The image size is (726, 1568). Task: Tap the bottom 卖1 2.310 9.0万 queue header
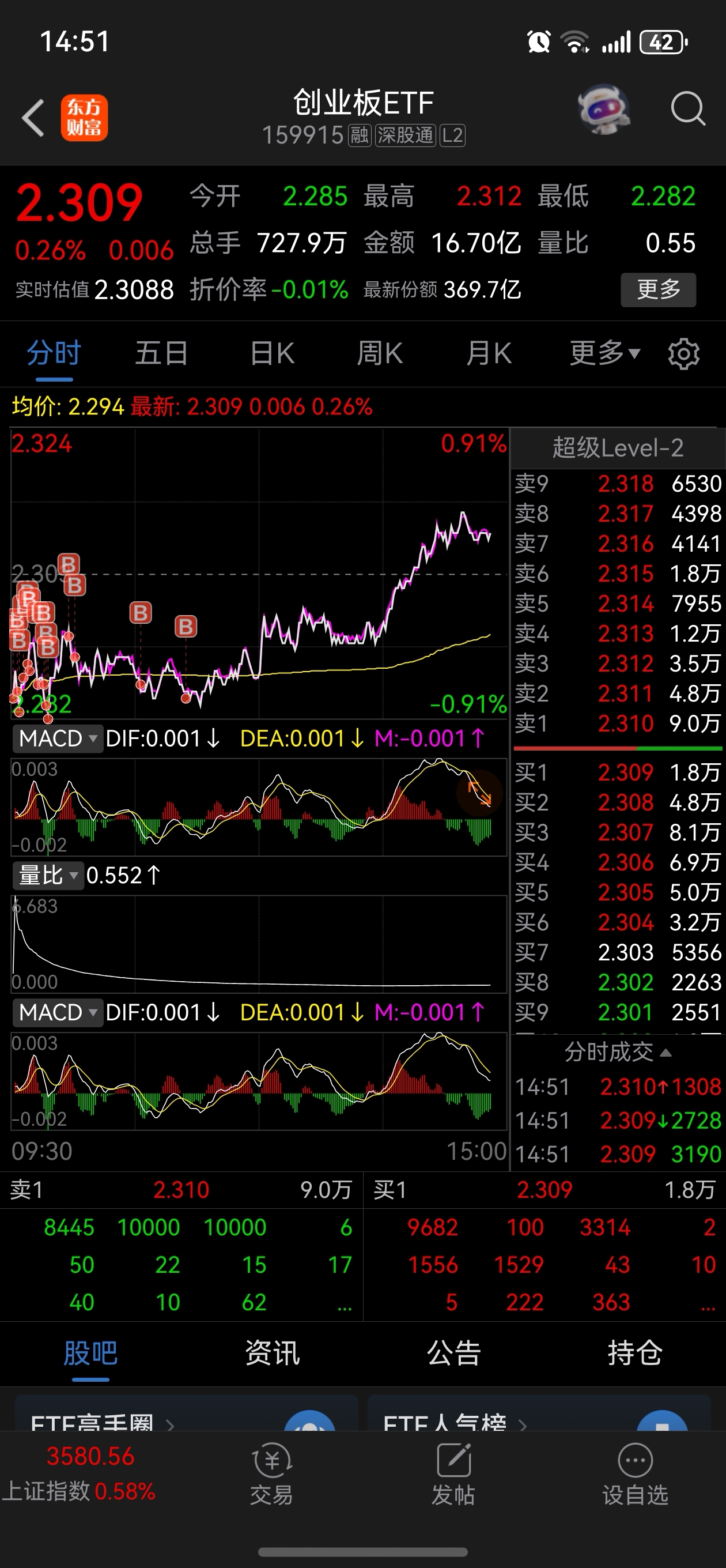(x=181, y=1189)
